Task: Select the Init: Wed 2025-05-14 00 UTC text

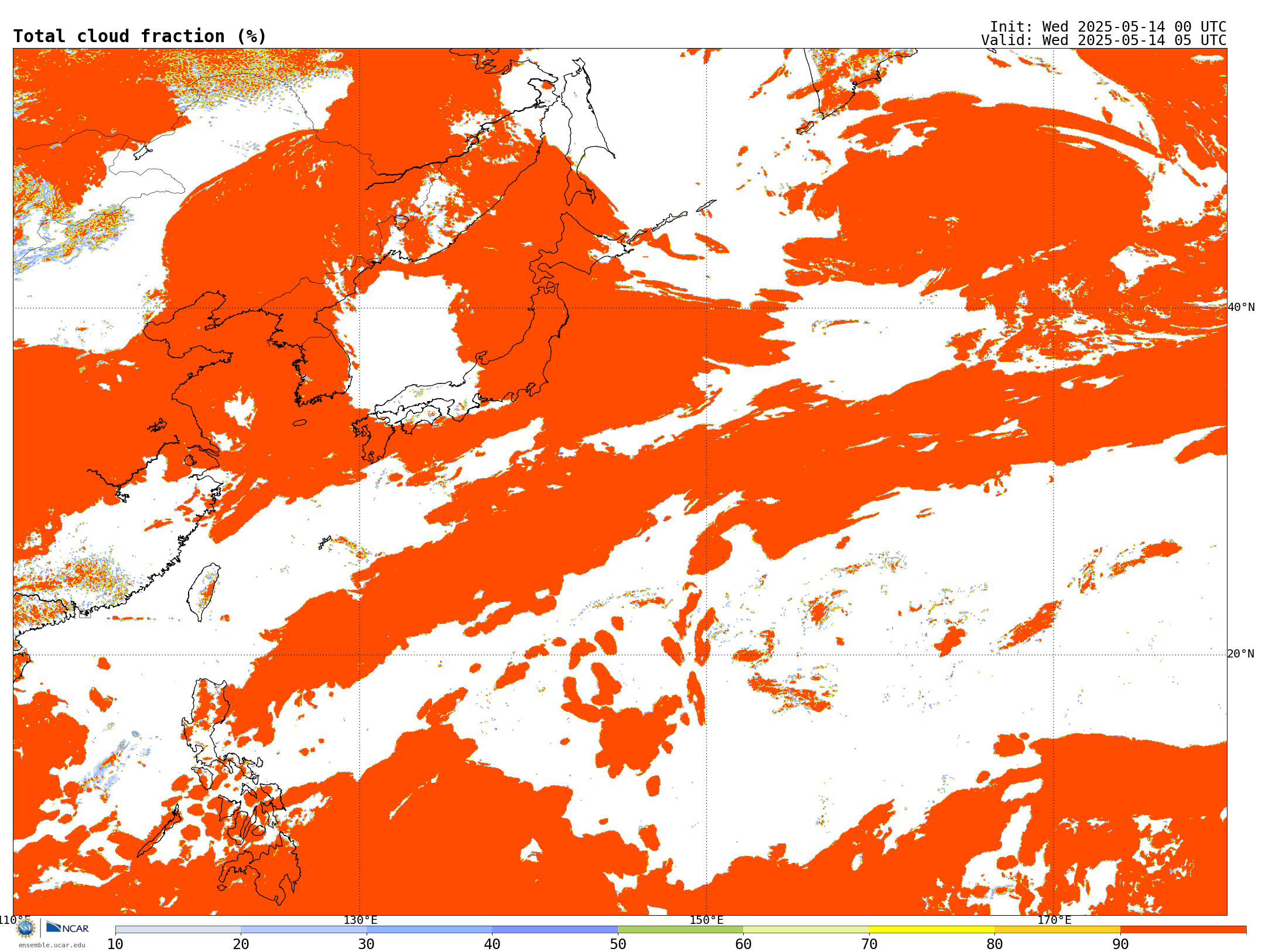Action: pos(1108,27)
